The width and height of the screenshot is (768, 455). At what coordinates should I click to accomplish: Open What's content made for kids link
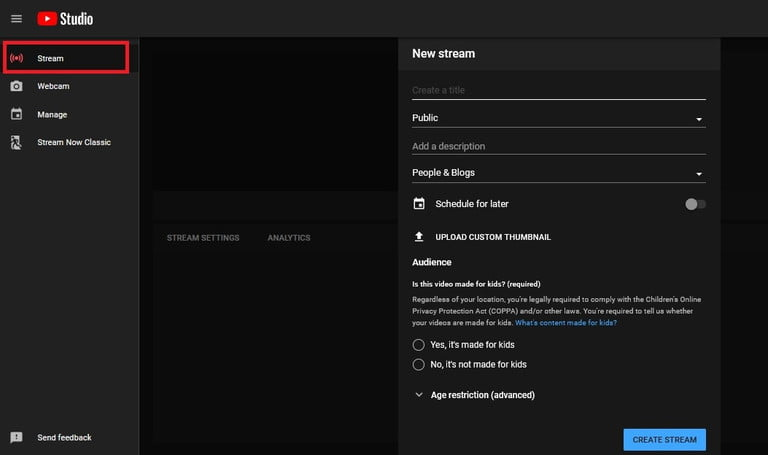[566, 323]
